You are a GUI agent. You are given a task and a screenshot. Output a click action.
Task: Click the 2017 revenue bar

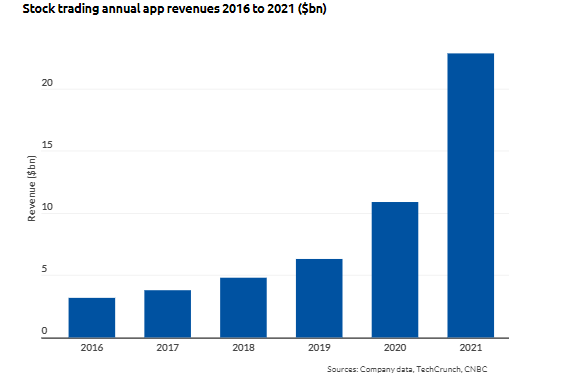coord(168,314)
